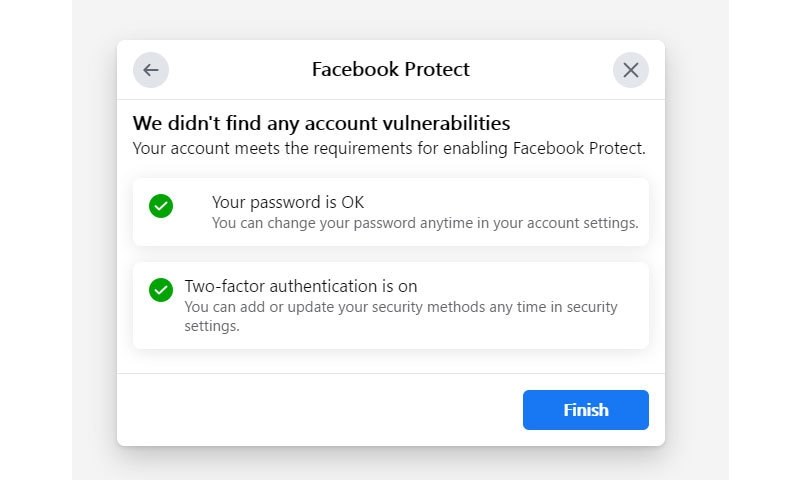
Task: Click 'We didn't find any account vulnerabilities' heading
Action: coord(321,123)
